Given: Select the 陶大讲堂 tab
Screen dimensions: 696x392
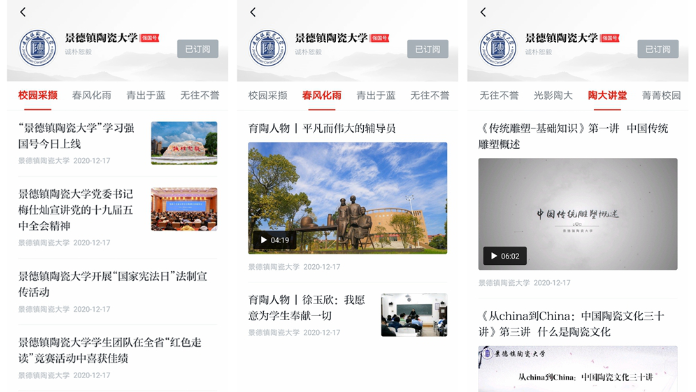Looking at the screenshot, I should (x=607, y=95).
